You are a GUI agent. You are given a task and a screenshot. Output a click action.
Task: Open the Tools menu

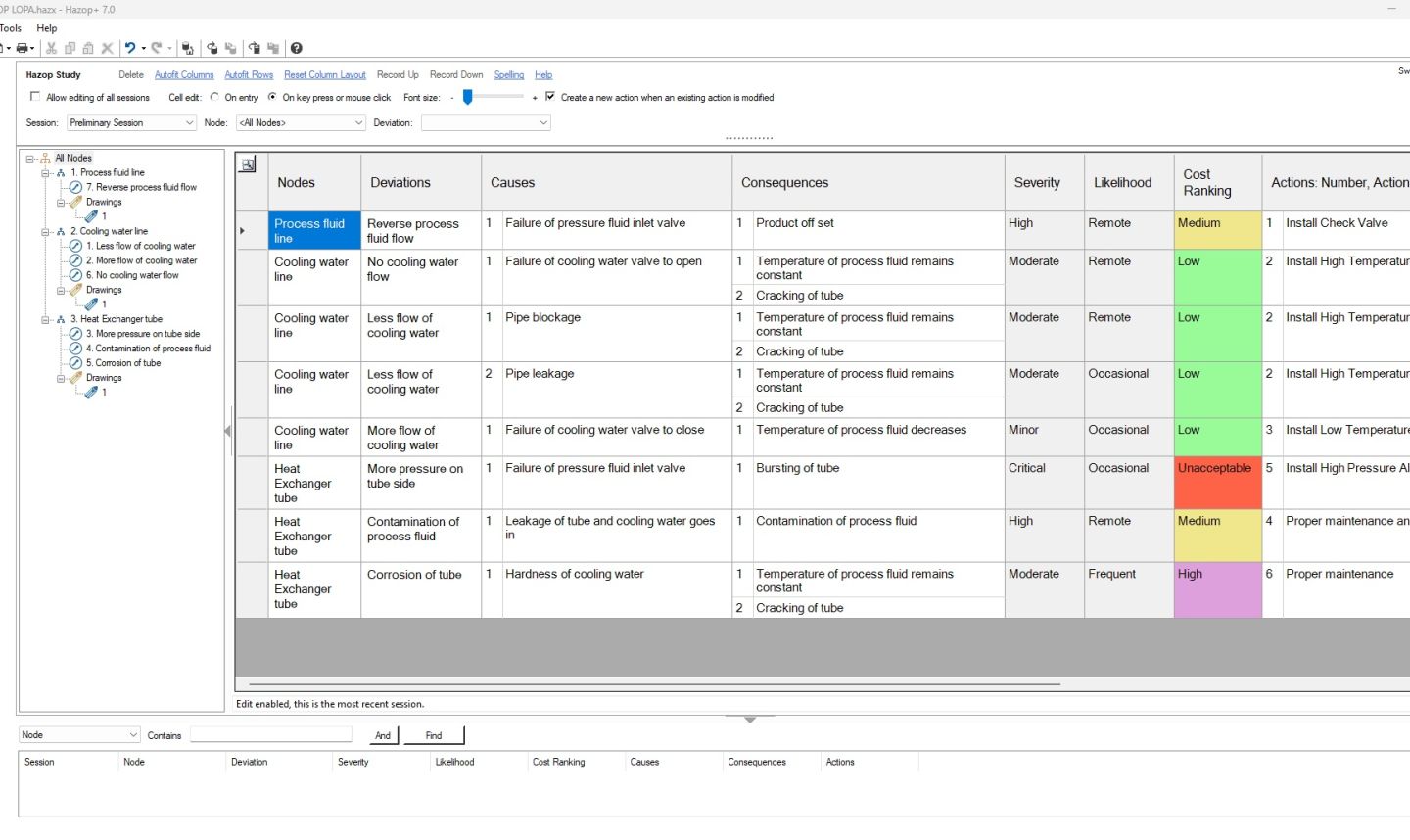tap(10, 27)
